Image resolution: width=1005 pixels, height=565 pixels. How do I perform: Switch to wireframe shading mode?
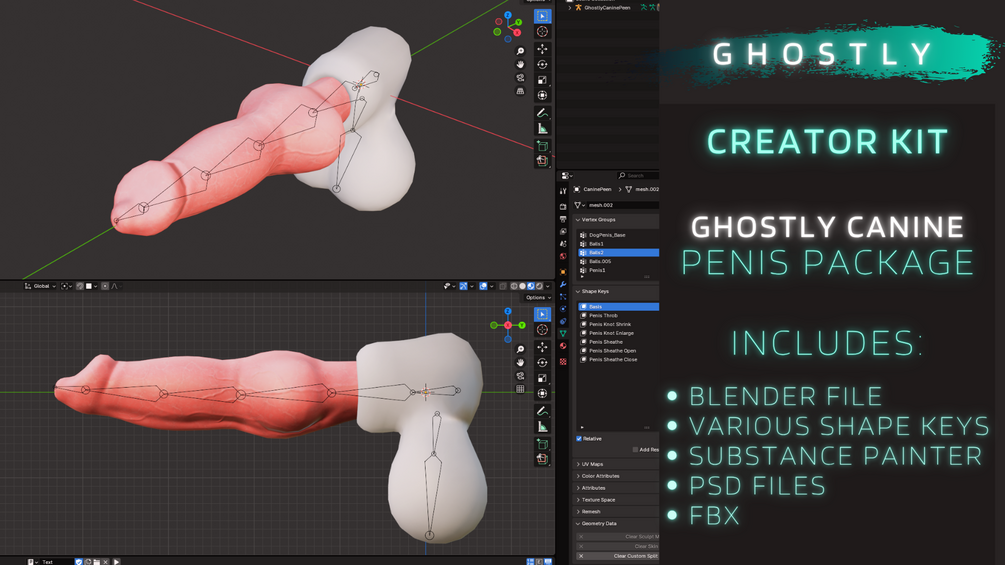[514, 286]
